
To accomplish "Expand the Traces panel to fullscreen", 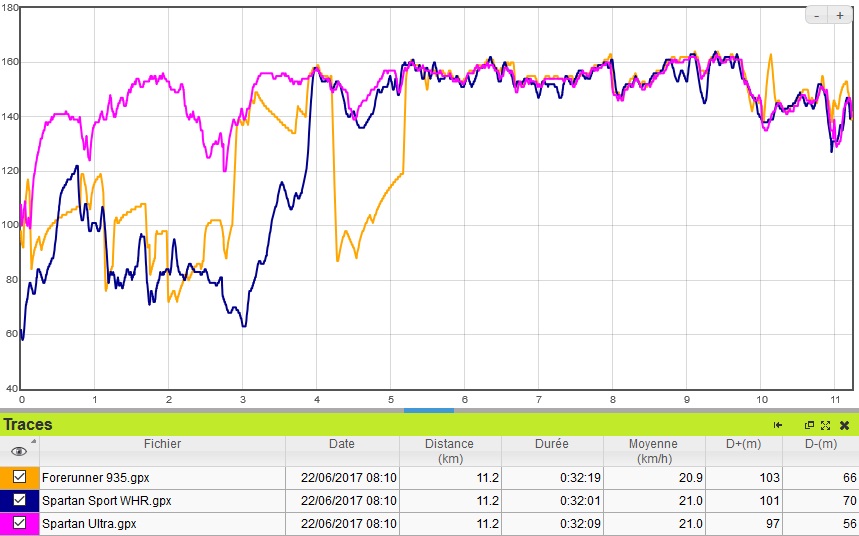I will (826, 425).
